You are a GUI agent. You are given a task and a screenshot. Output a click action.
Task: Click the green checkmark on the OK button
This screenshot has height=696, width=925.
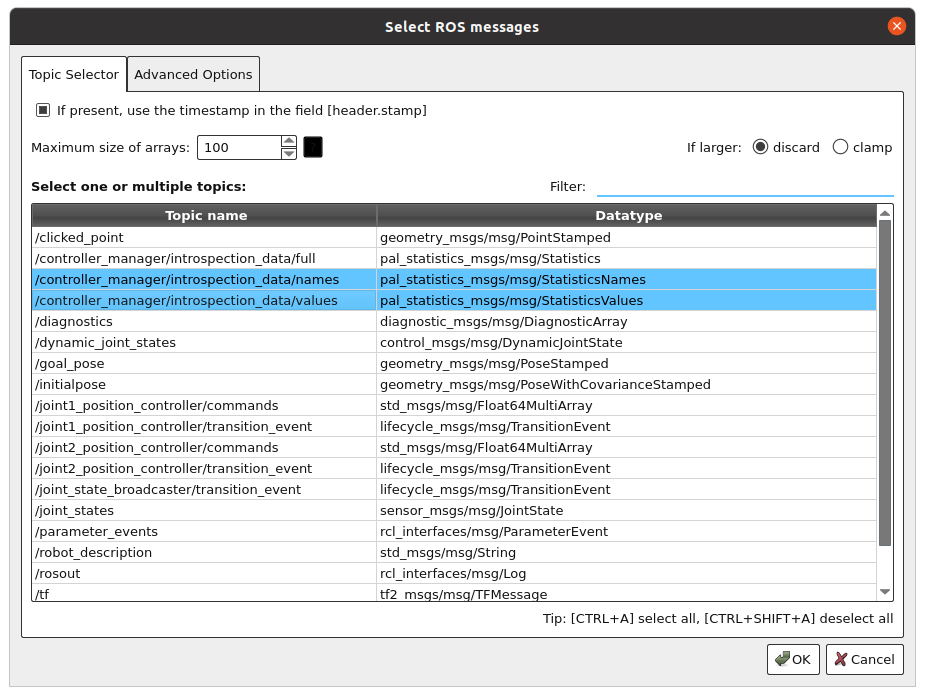(x=781, y=659)
